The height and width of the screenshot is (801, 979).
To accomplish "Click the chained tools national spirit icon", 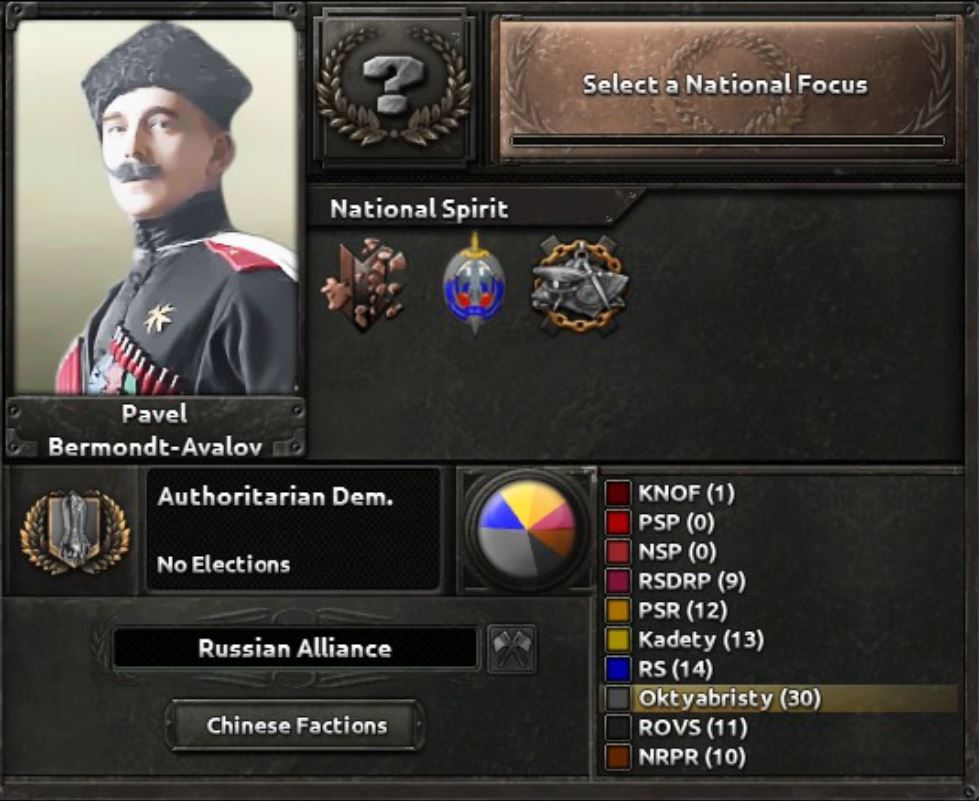I will point(579,285).
